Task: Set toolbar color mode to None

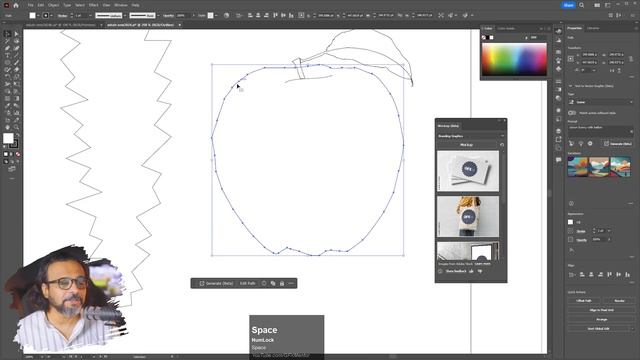Action: click(18, 154)
